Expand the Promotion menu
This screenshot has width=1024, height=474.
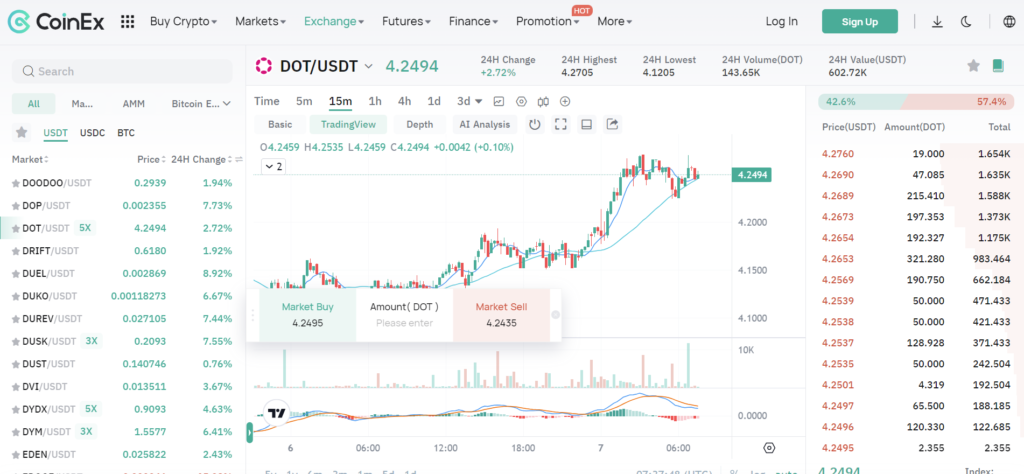[547, 22]
